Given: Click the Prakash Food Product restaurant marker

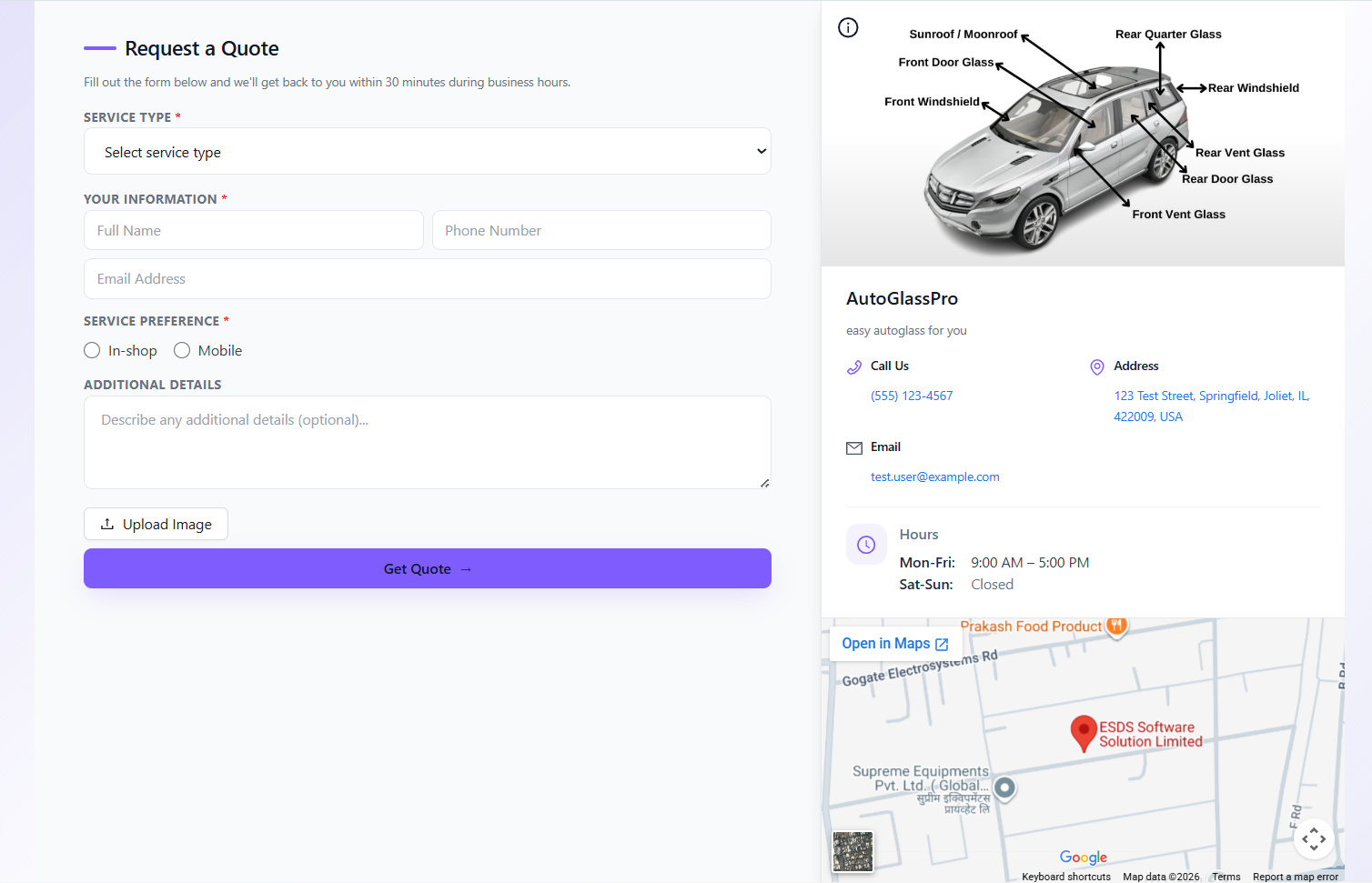Looking at the screenshot, I should pos(1117,626).
